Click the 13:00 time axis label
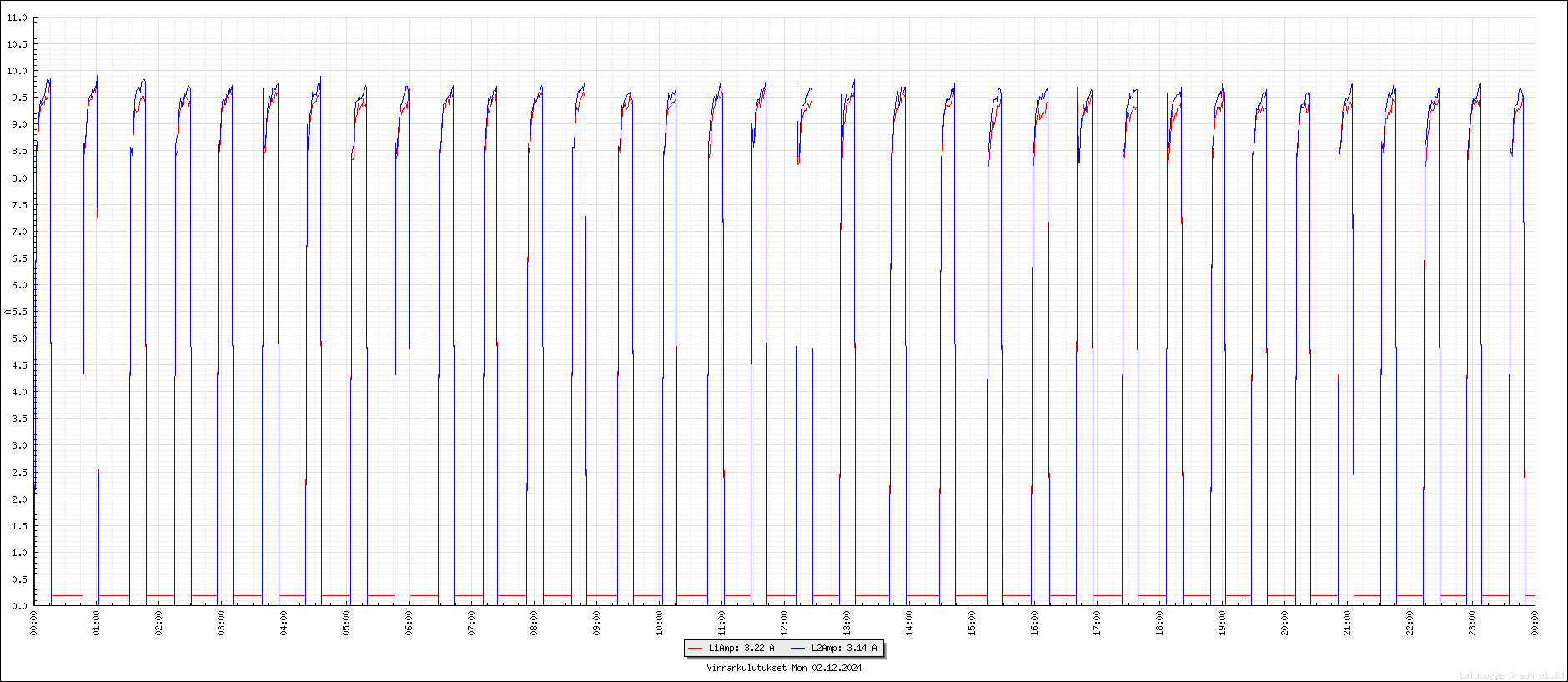This screenshot has height=682, width=1568. (x=847, y=624)
